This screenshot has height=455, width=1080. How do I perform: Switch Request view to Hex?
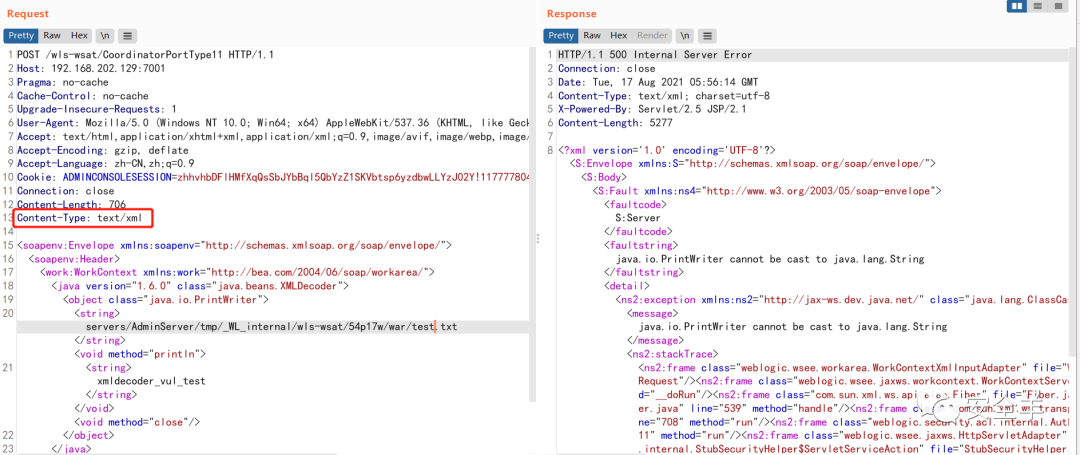(x=79, y=36)
